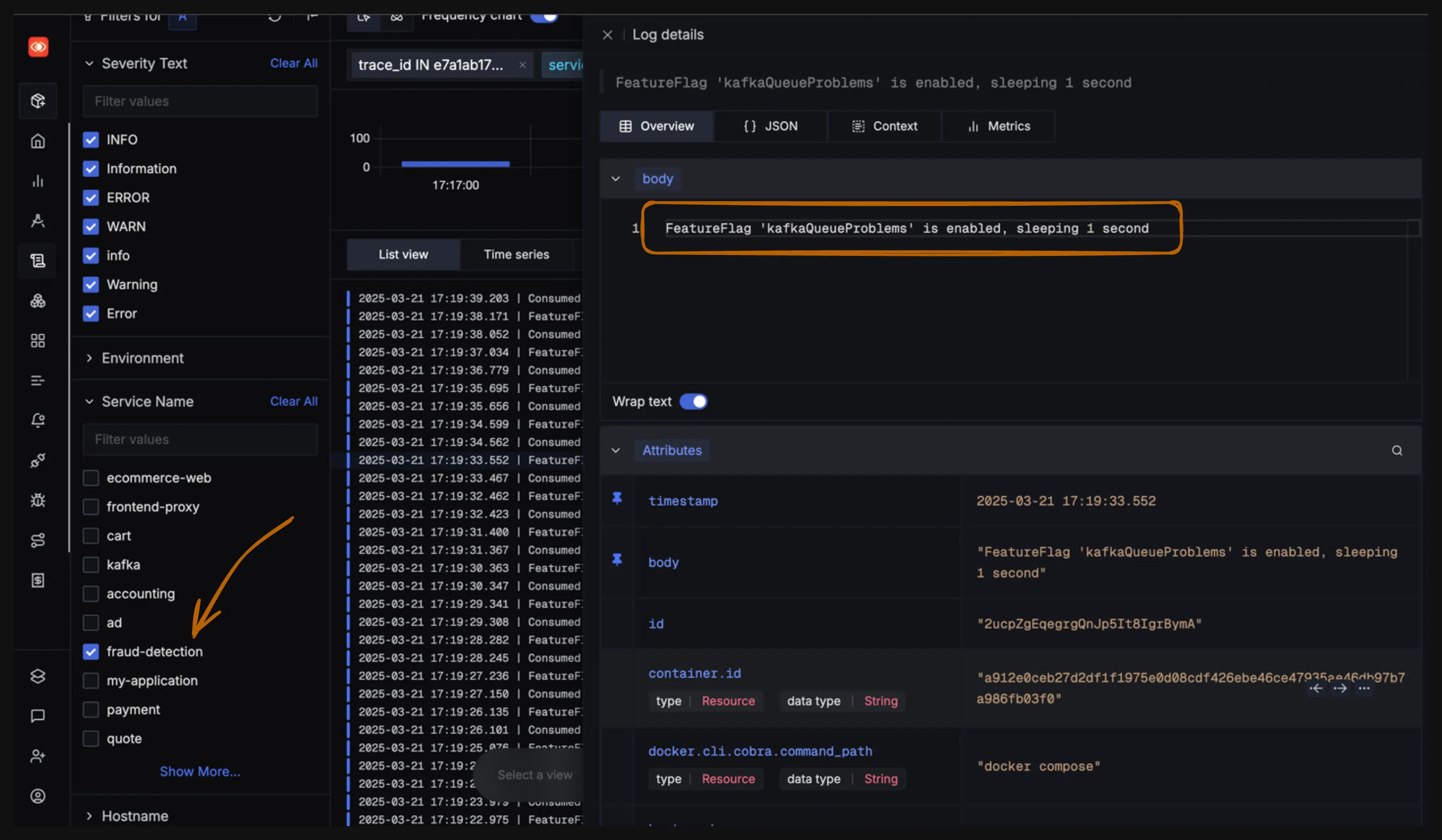Click the pin icon beside body attribute
The height and width of the screenshot is (840, 1442).
click(x=617, y=560)
